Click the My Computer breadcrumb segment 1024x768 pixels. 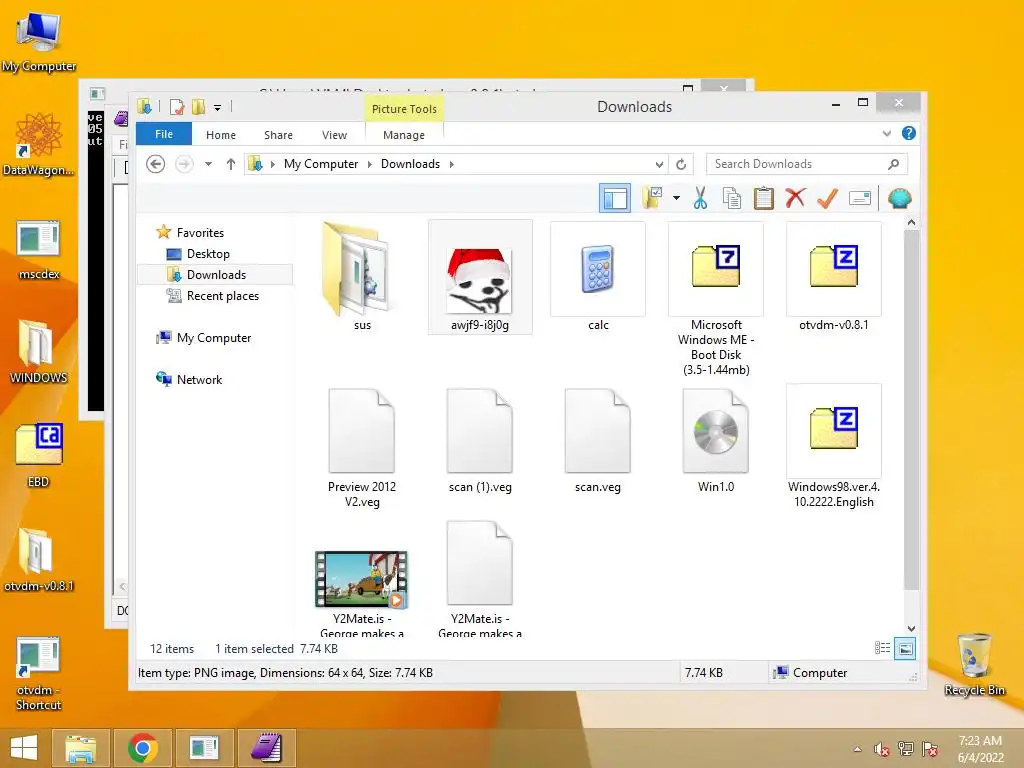click(321, 164)
